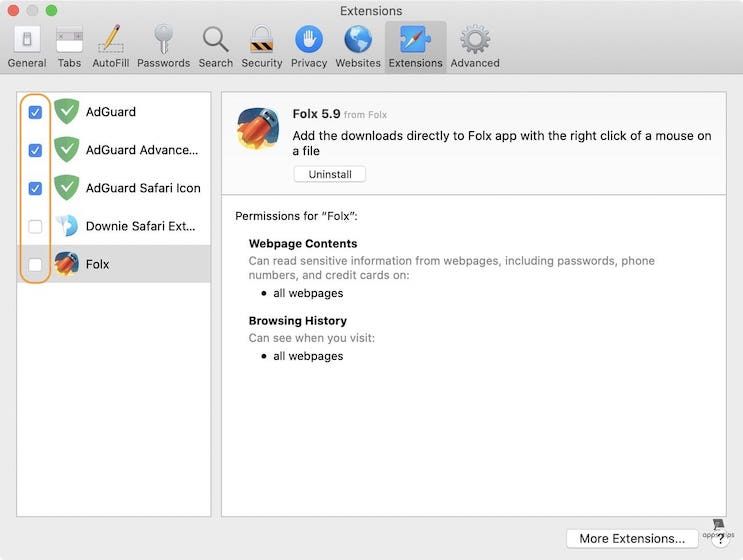Open the Websites globe preferences pane
743x560 pixels.
358,46
